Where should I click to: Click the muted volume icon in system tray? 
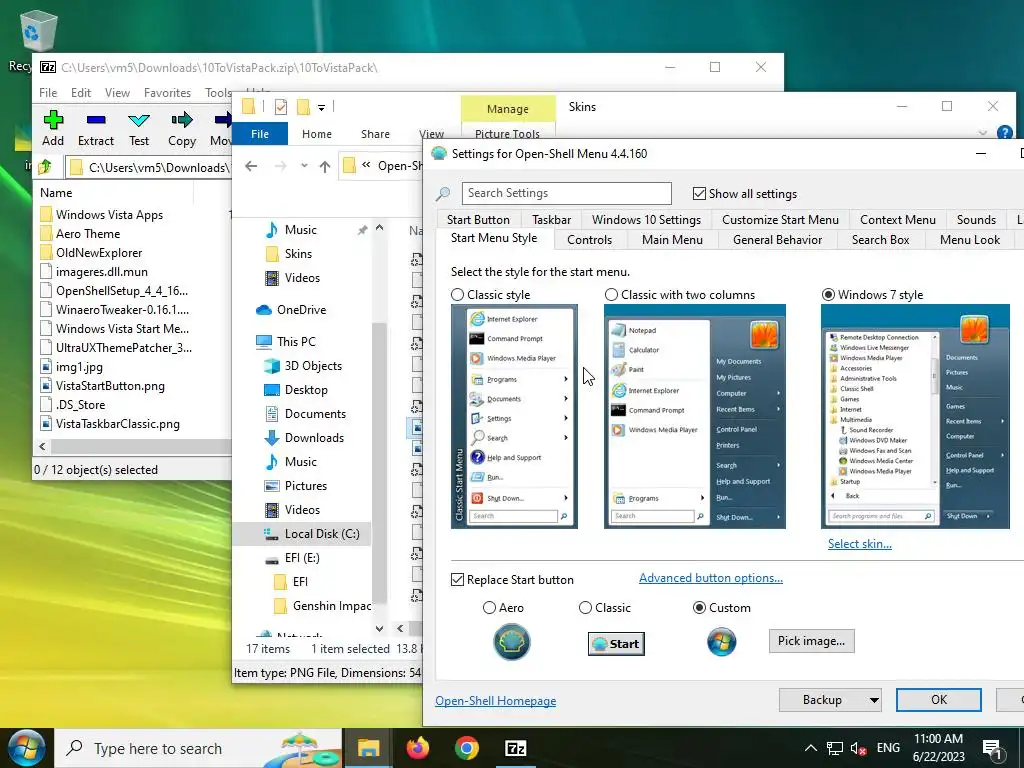859,748
